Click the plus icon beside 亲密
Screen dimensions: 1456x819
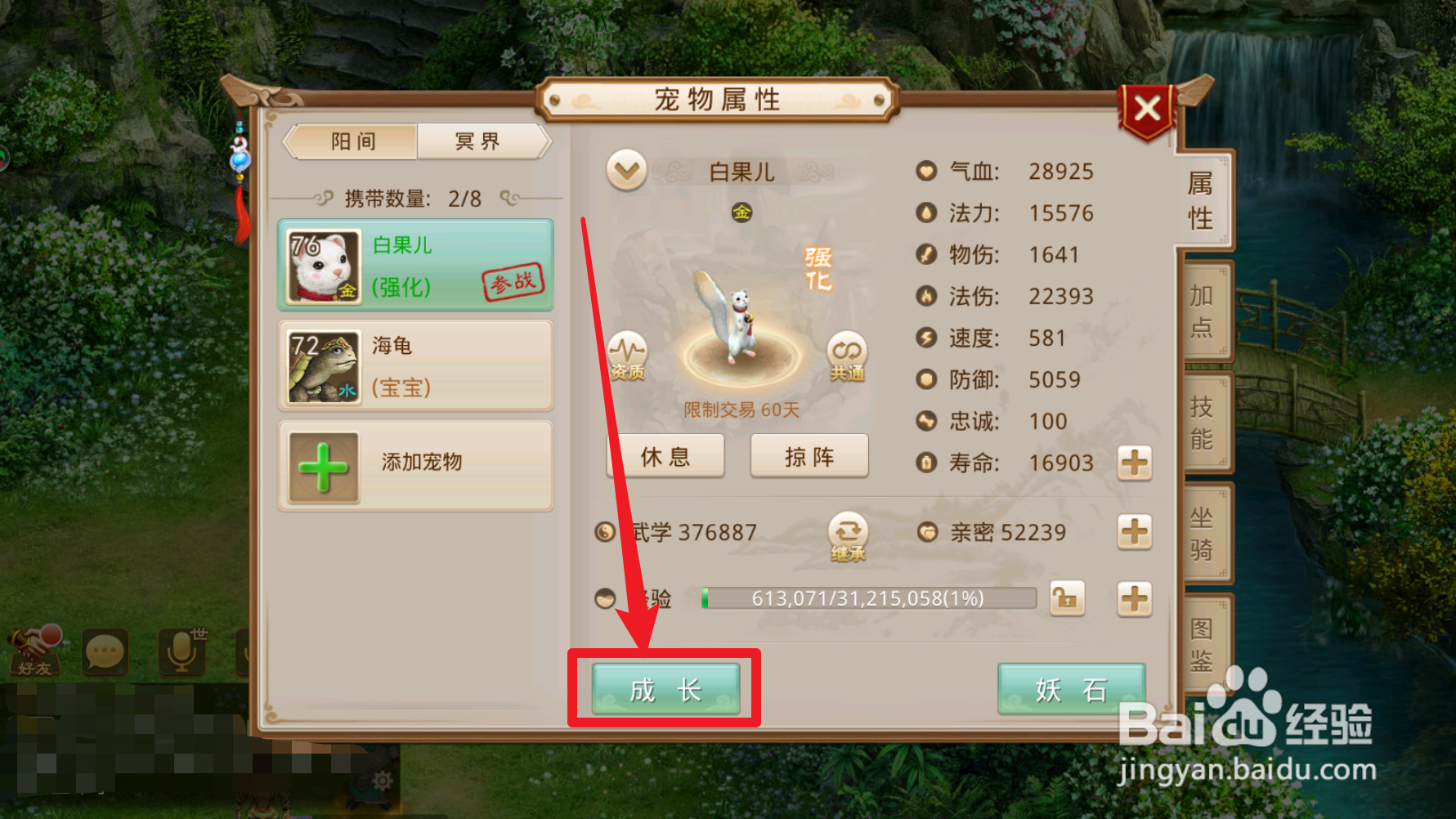point(1135,532)
